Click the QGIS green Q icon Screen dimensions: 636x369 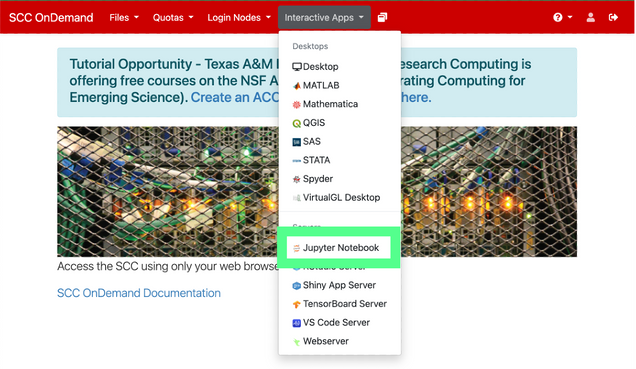(x=297, y=123)
